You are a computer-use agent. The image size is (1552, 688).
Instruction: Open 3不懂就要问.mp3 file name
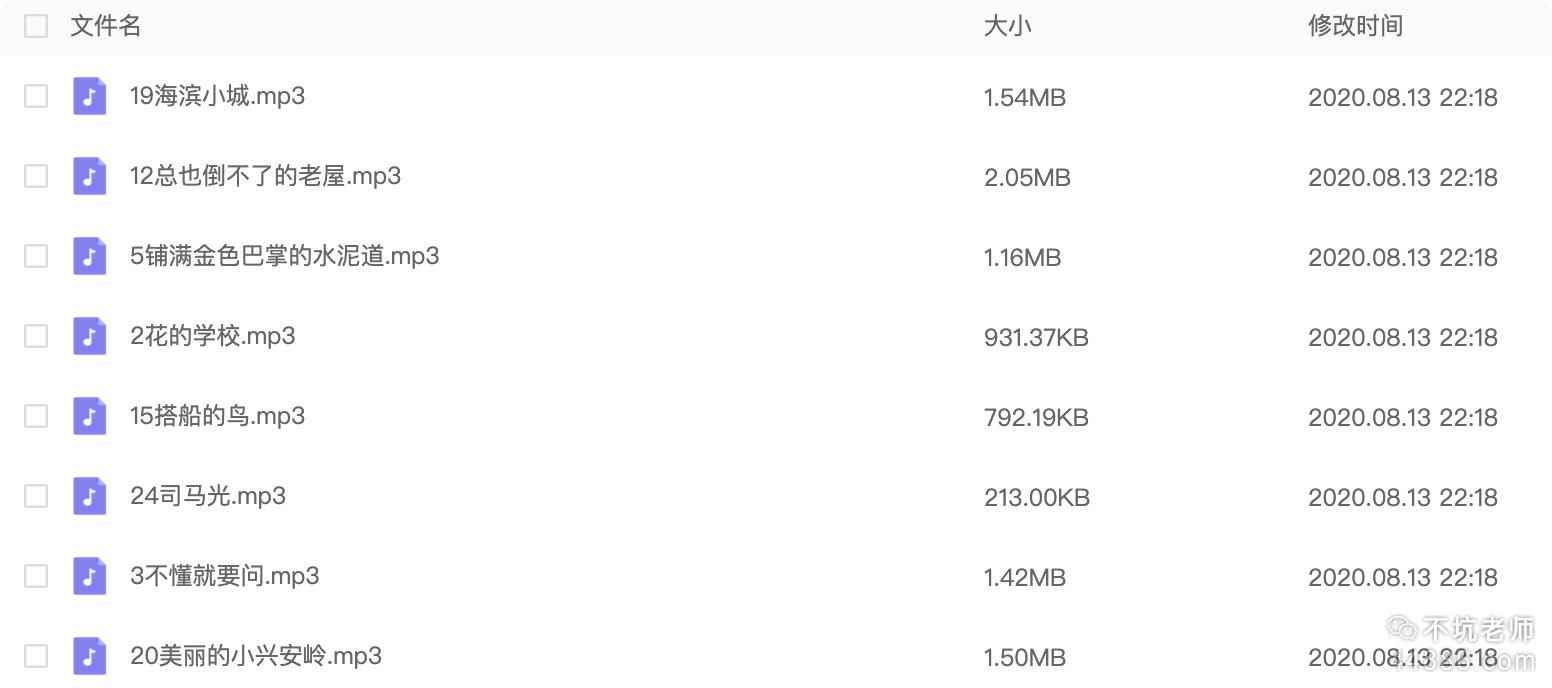click(x=224, y=576)
